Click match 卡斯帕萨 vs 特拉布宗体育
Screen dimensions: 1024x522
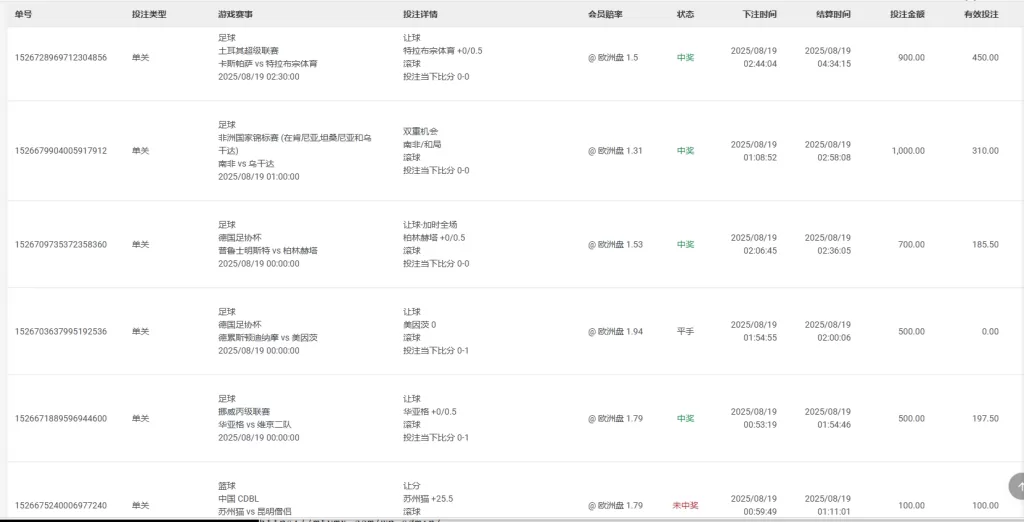(x=268, y=64)
